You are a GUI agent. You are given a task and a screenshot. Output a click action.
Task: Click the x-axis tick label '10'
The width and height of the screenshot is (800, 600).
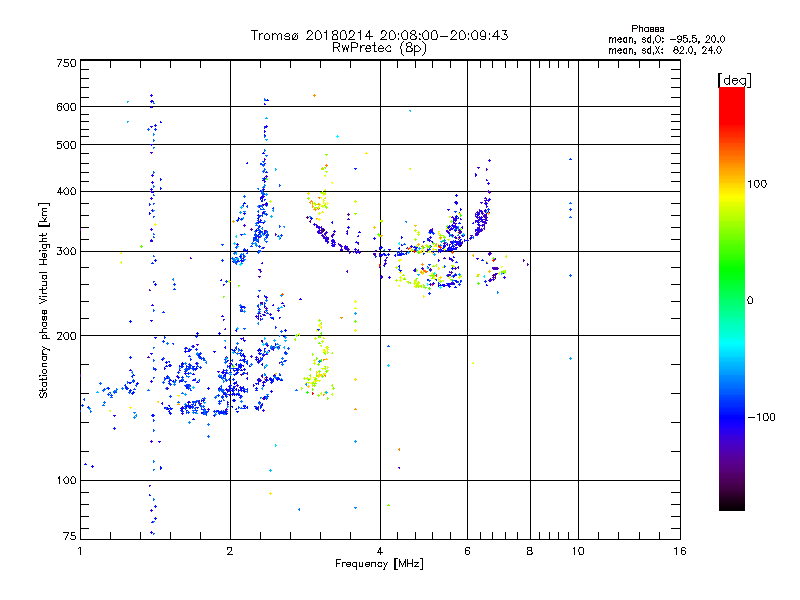point(578,551)
